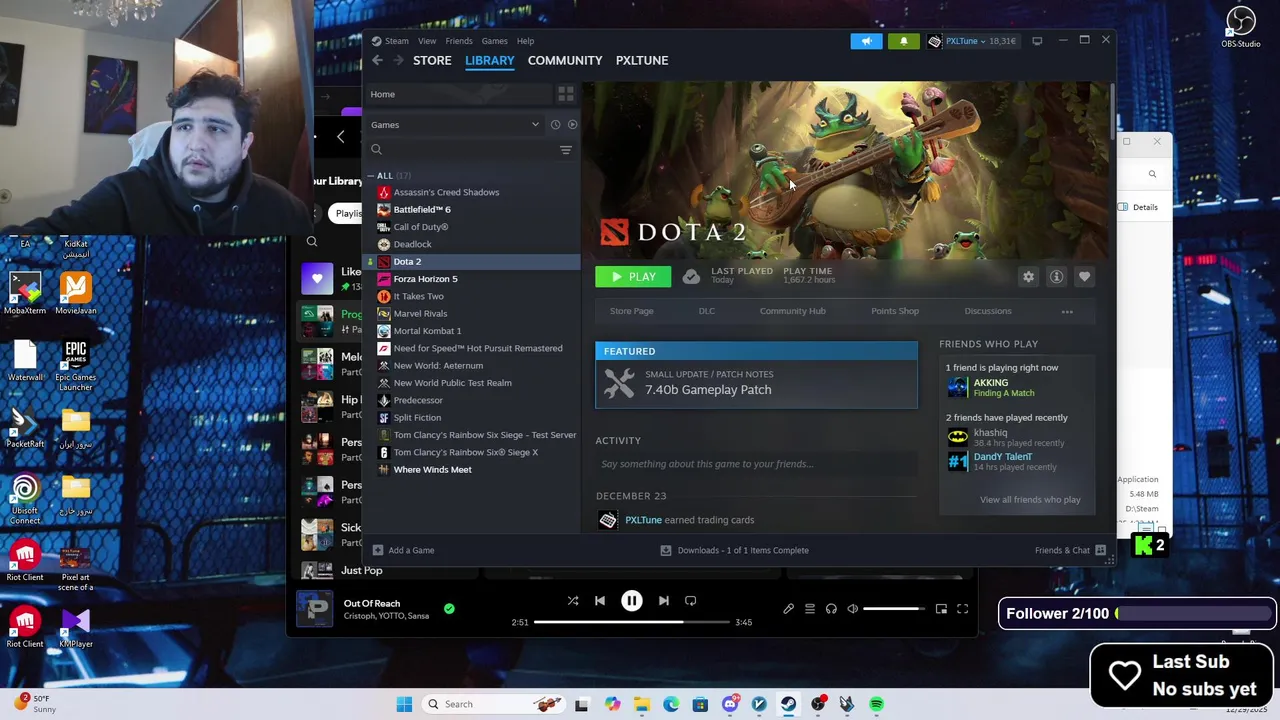Mute Spotify volume speaker icon
This screenshot has height=720, width=1280.
[852, 609]
